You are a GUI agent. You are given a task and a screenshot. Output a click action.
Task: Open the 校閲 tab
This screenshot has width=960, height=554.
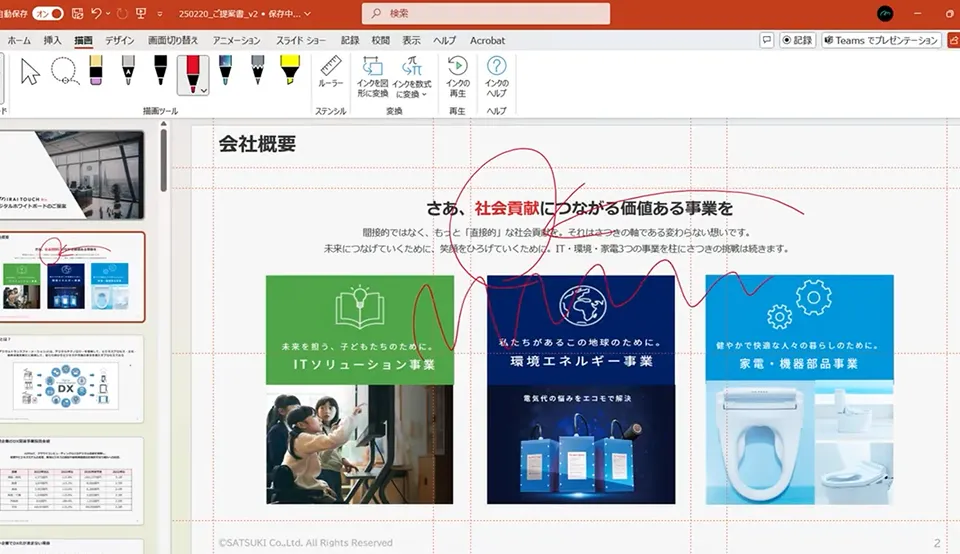[x=380, y=40]
